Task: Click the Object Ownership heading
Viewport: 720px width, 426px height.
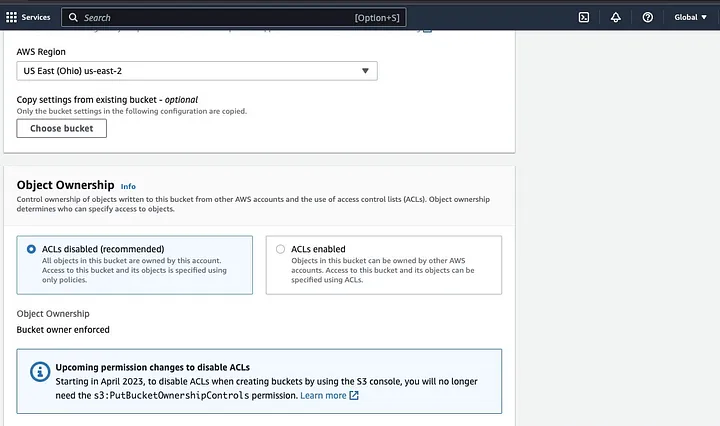Action: tap(65, 185)
